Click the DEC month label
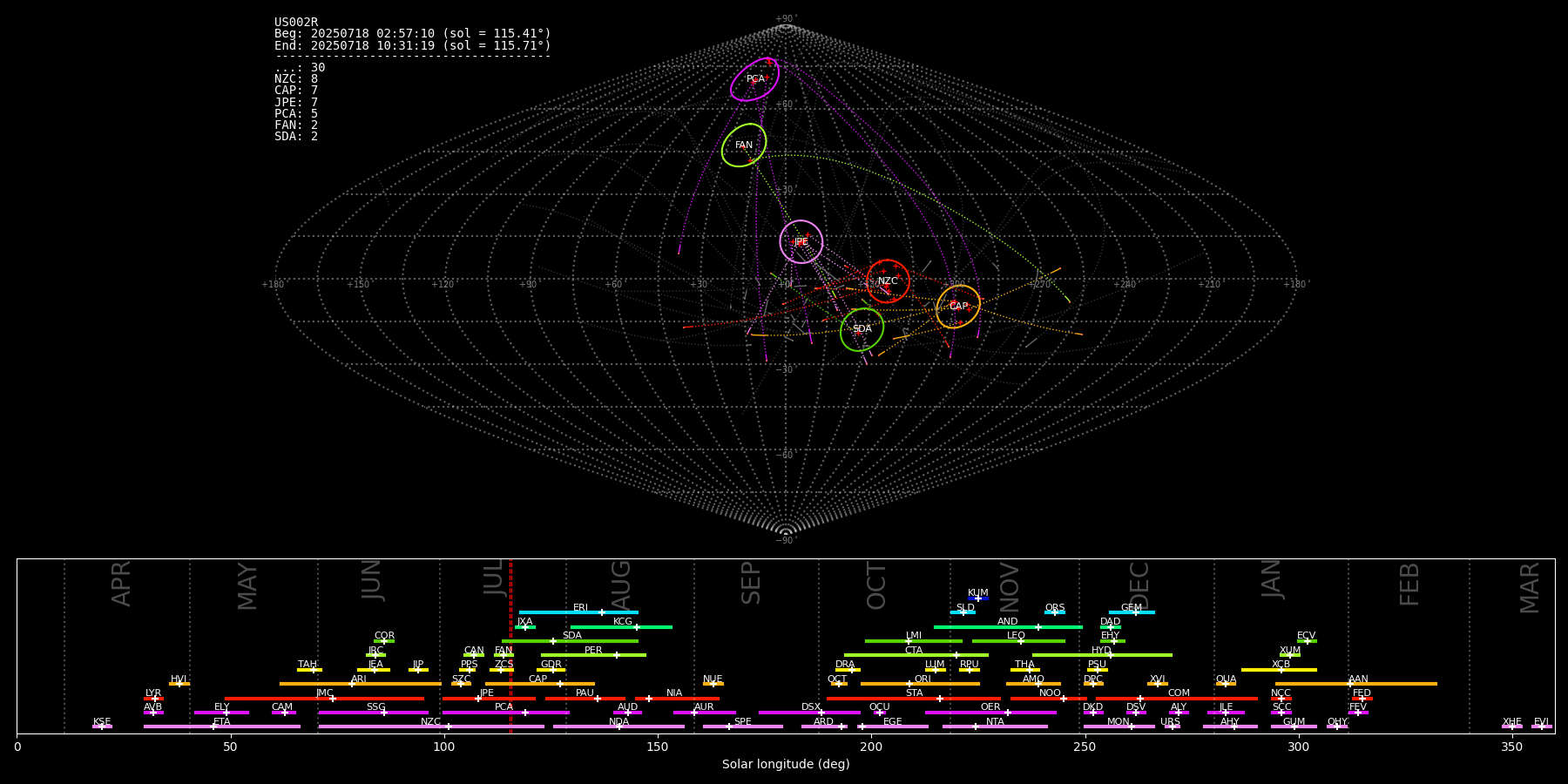Screen dimensions: 1568x784 pyautogui.click(x=1139, y=585)
